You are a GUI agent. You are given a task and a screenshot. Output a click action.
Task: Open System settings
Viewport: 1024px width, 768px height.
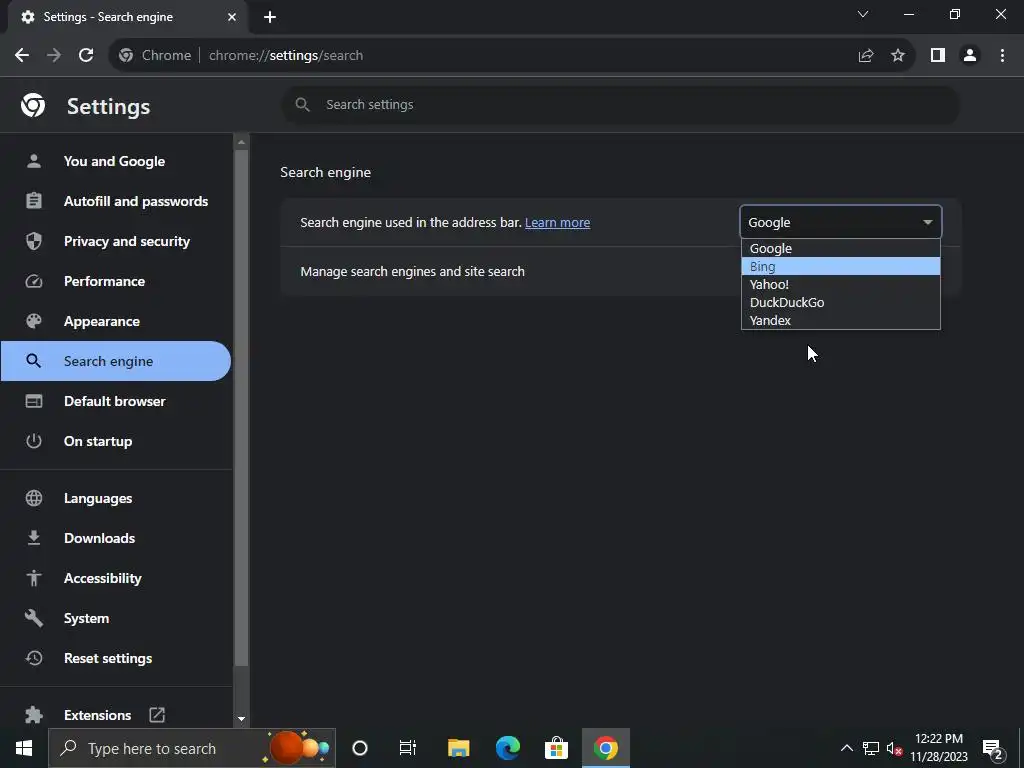point(116,618)
